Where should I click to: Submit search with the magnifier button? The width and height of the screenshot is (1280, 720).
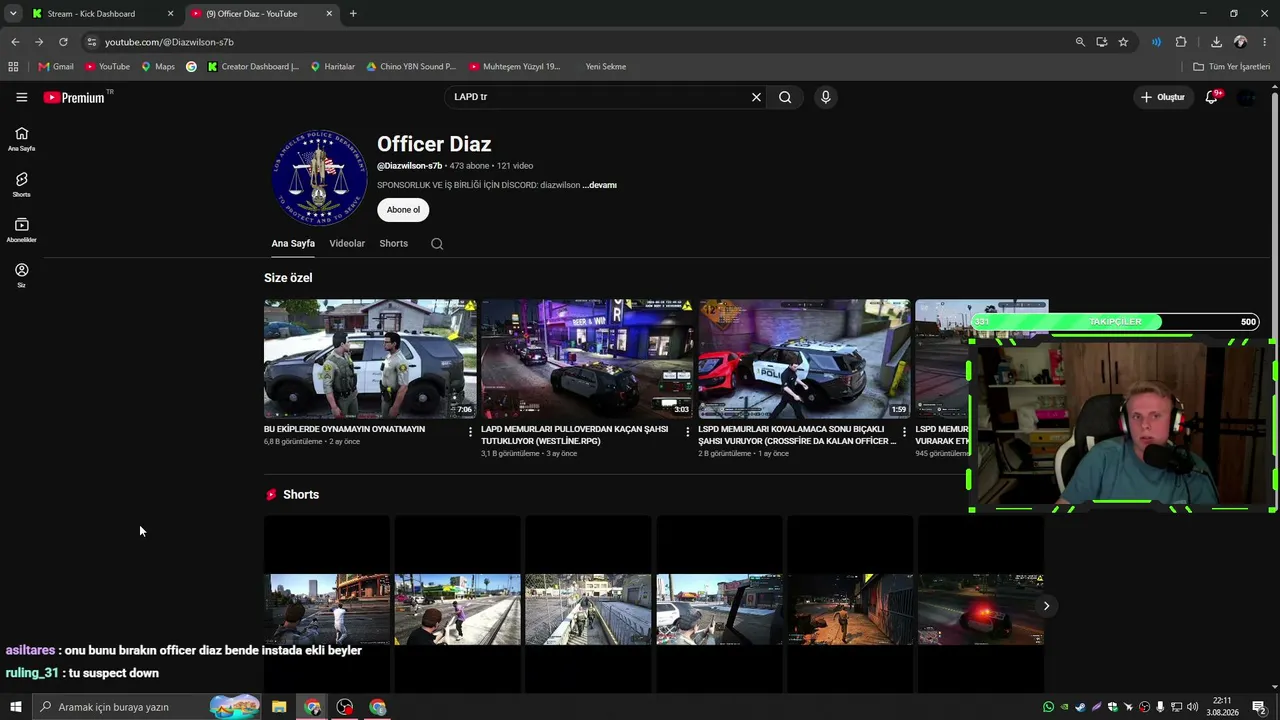(x=785, y=97)
